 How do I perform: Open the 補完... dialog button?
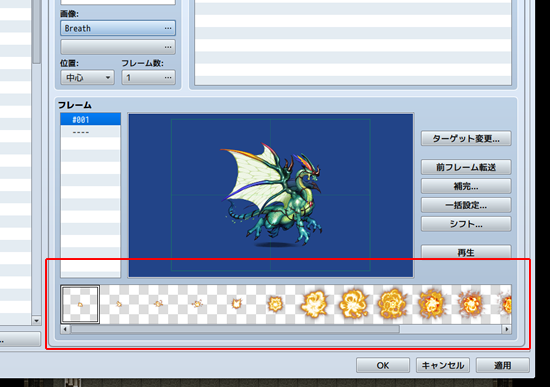click(x=466, y=186)
